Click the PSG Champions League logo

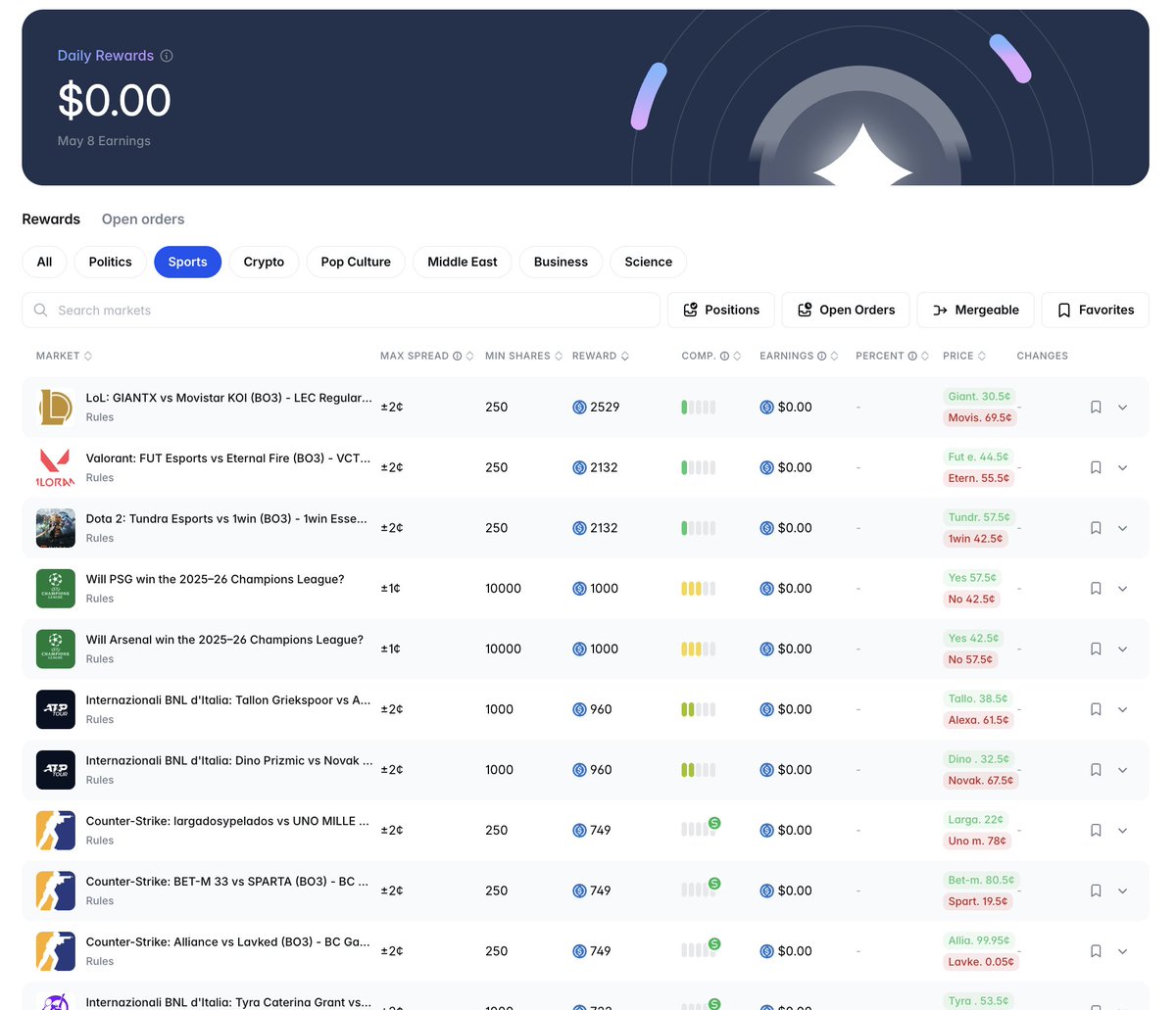pos(56,589)
